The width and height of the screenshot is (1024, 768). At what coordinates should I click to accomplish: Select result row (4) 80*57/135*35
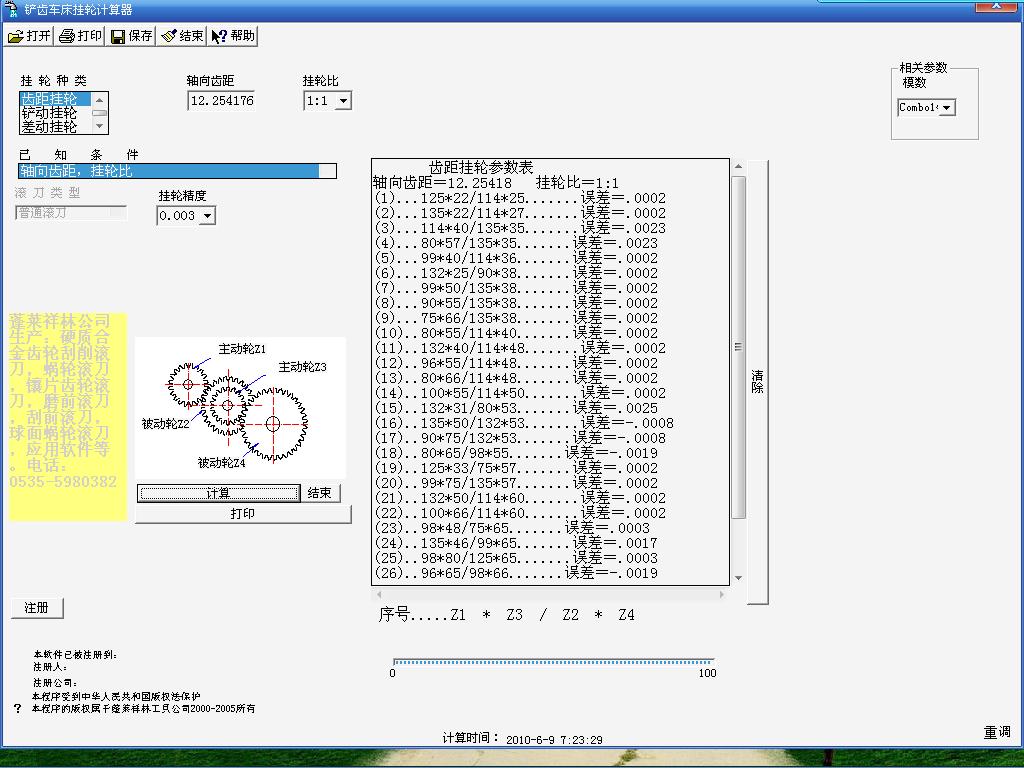516,243
